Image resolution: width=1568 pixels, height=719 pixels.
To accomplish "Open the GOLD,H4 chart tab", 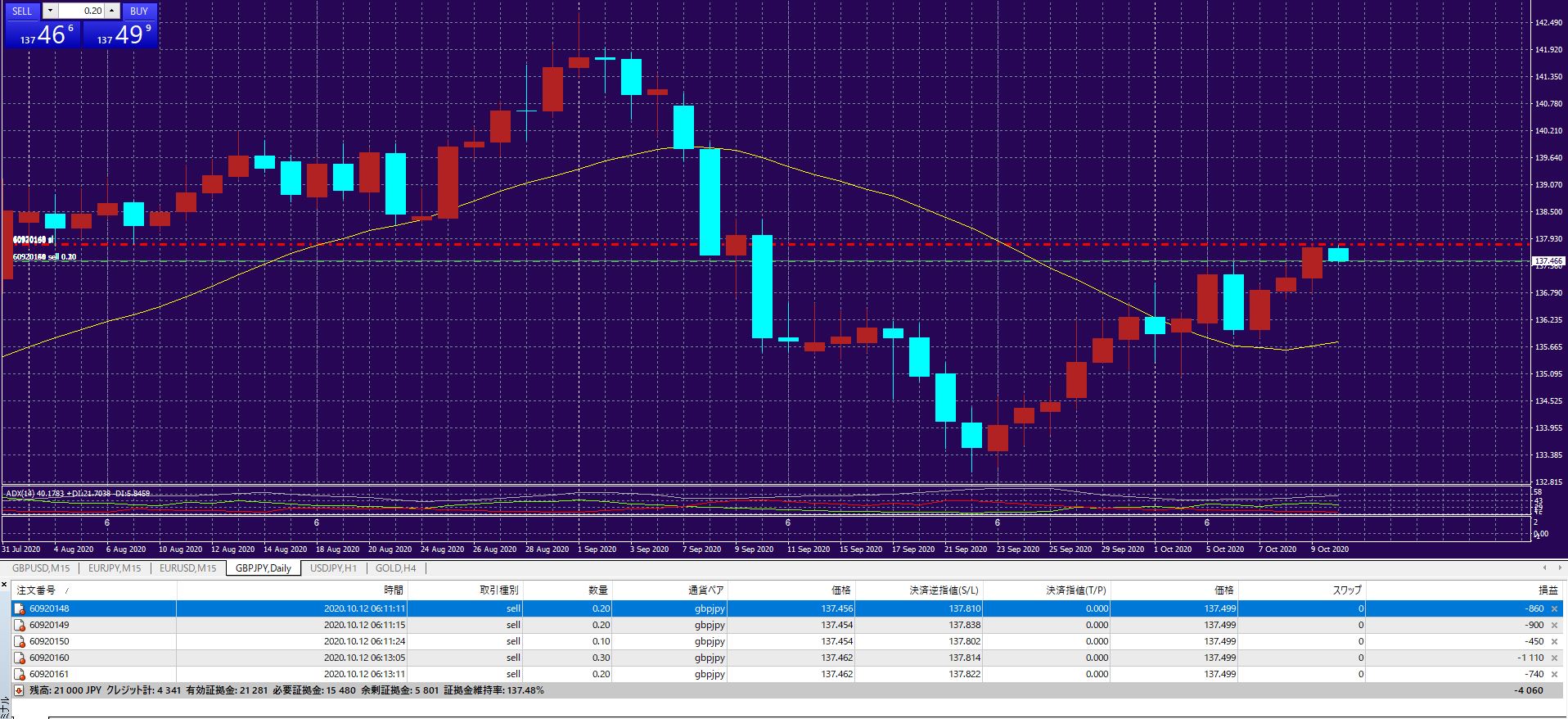I will point(396,568).
